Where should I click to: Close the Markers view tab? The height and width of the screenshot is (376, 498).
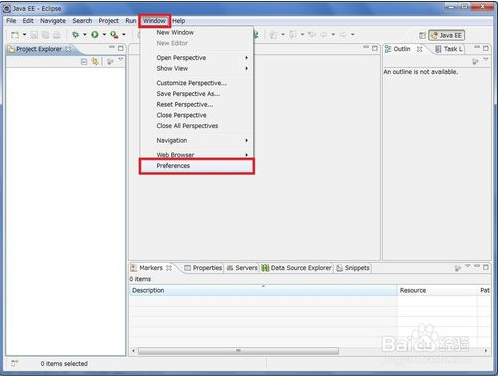click(169, 268)
